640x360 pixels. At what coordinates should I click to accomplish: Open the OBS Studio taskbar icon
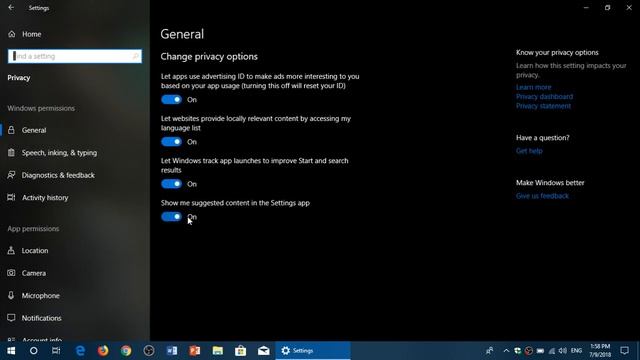pos(149,351)
